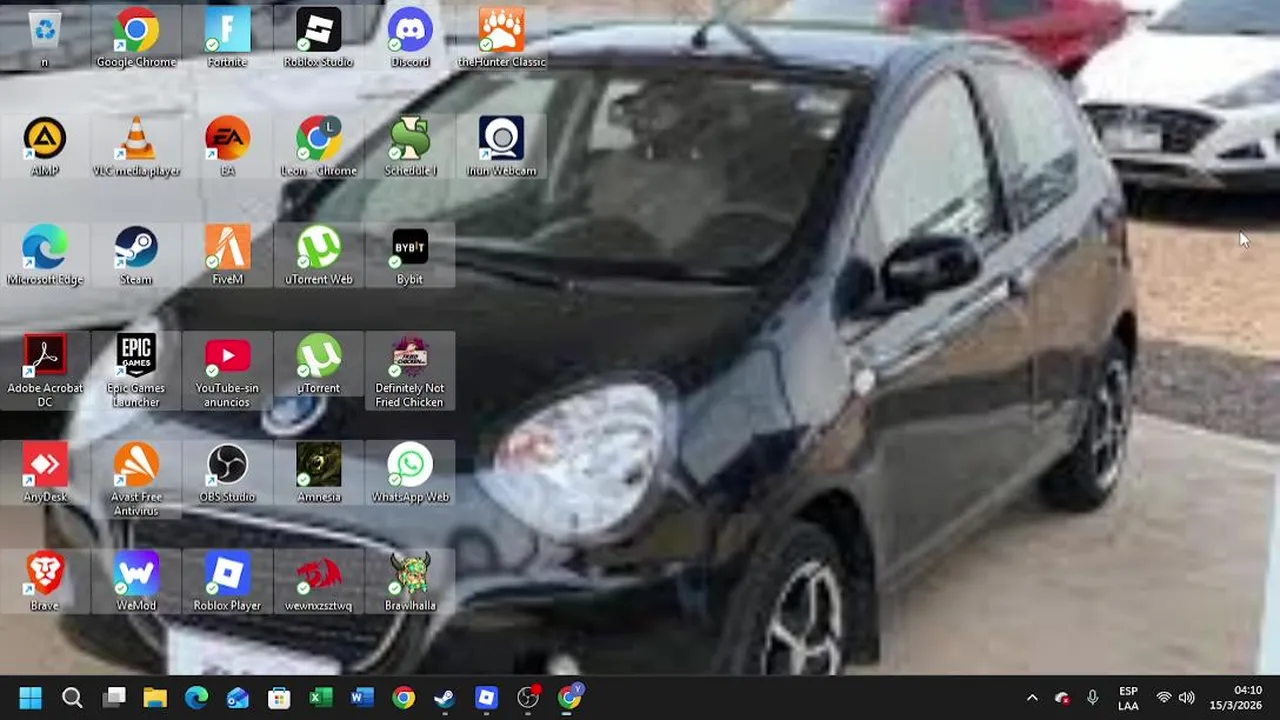The image size is (1280, 720).
Task: Open the Discord desktop shortcut
Action: click(410, 38)
